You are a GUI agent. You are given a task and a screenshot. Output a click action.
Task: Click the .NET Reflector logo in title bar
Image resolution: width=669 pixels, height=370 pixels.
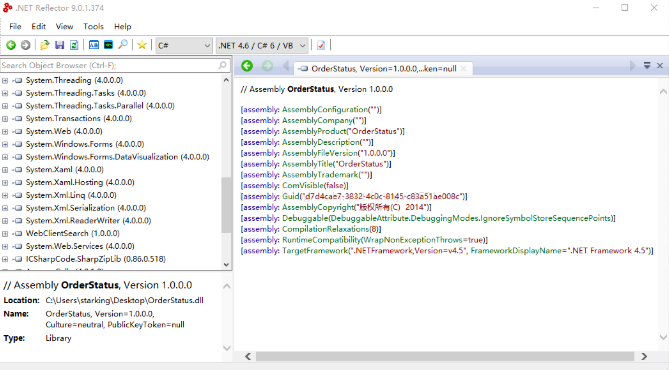click(x=8, y=8)
